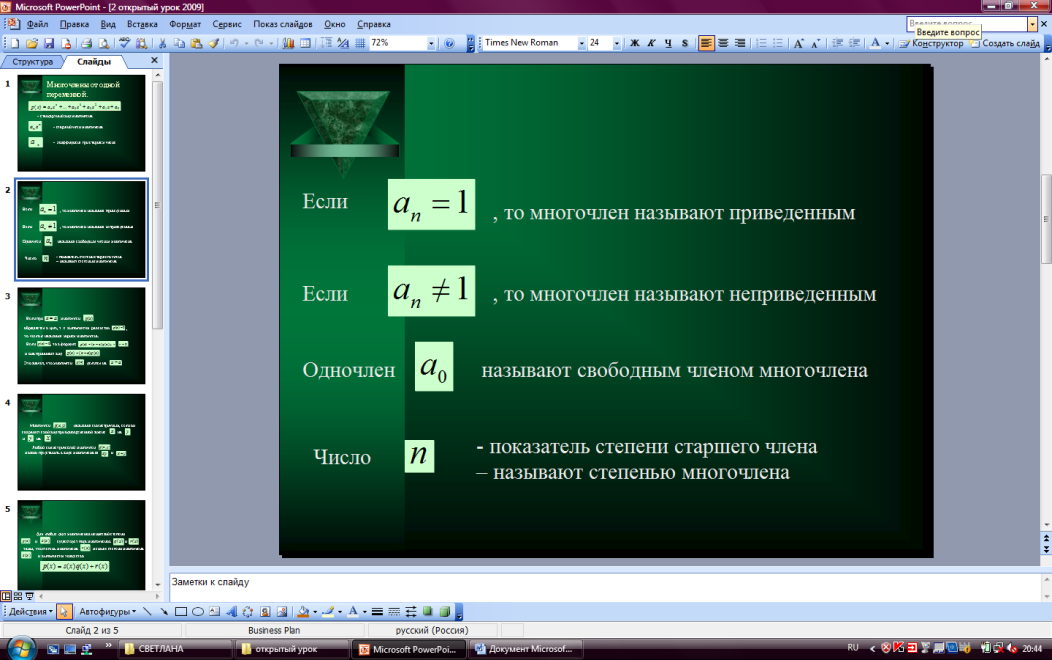Align text left

706,43
